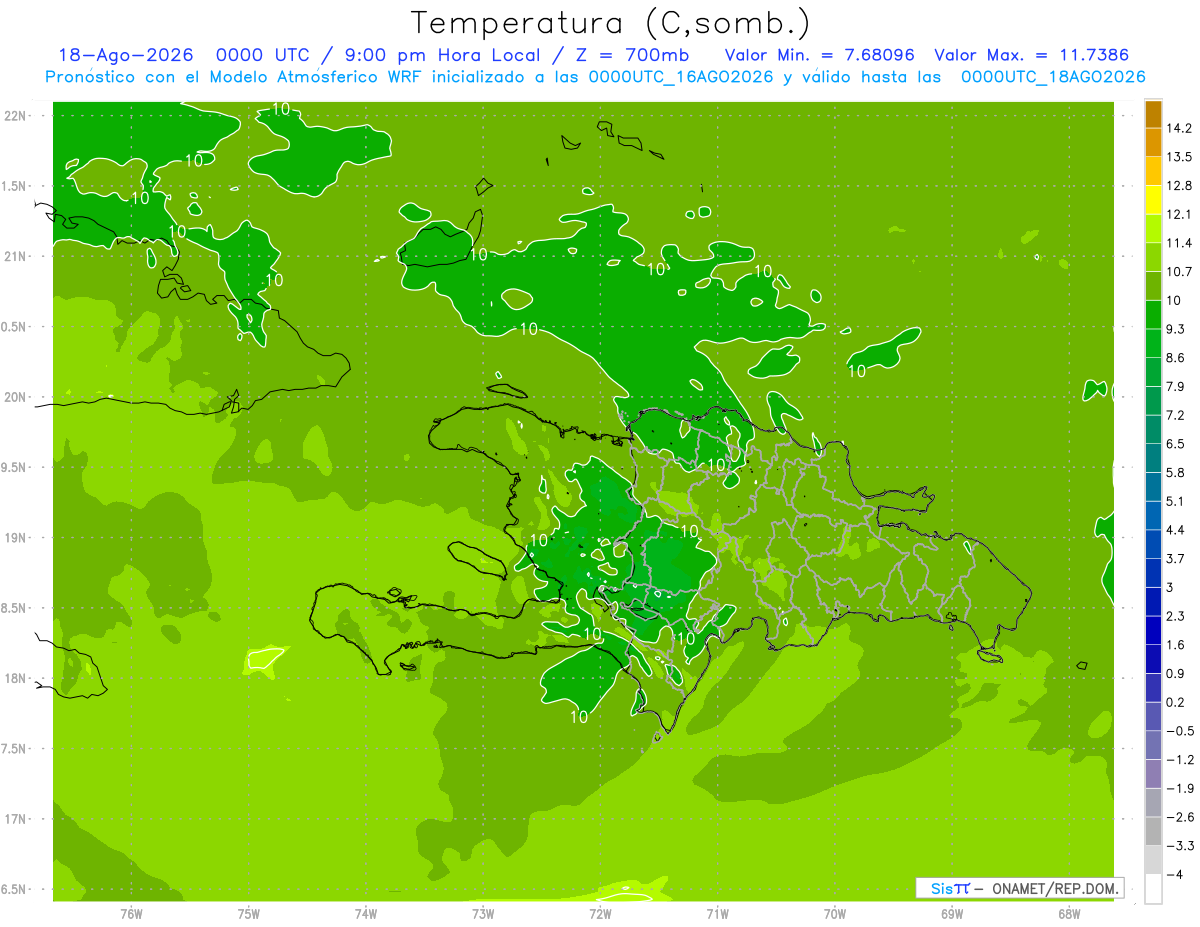Click the "19N" latitude axis label
The width and height of the screenshot is (1200, 927).
click(x=16, y=537)
